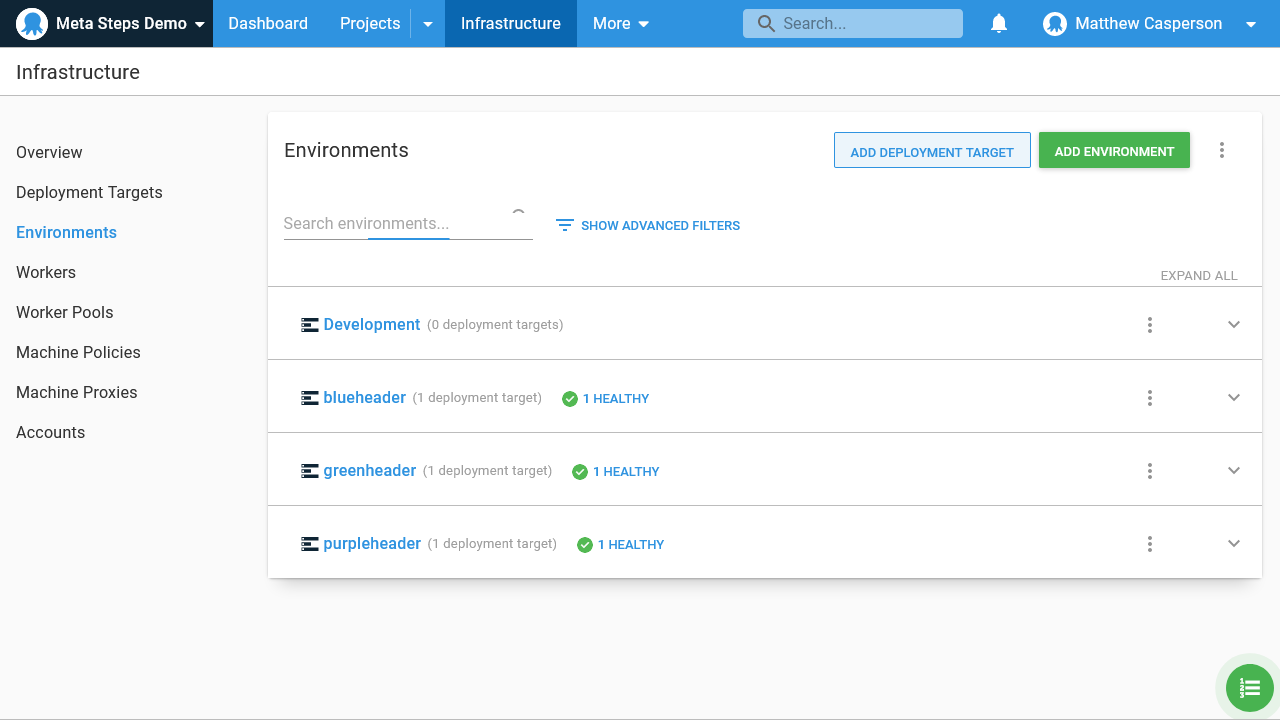Click the Add Environment button

pyautogui.click(x=1114, y=151)
